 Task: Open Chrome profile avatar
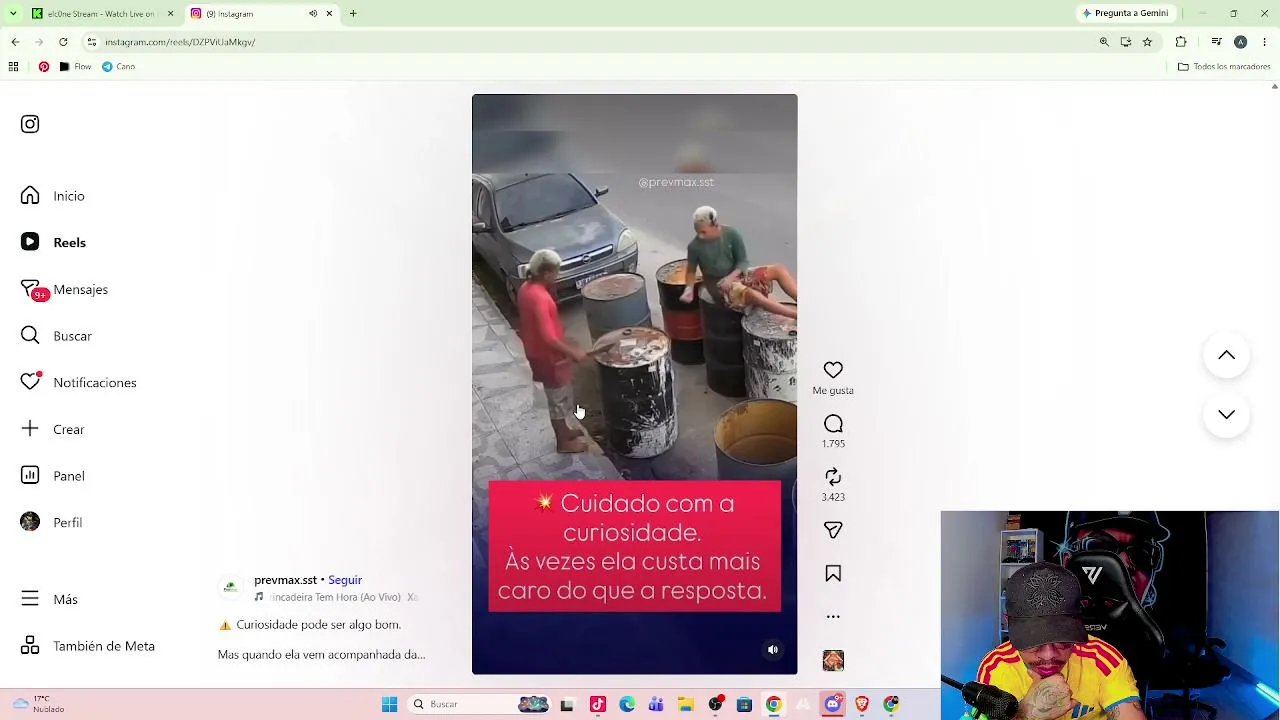tap(1240, 42)
